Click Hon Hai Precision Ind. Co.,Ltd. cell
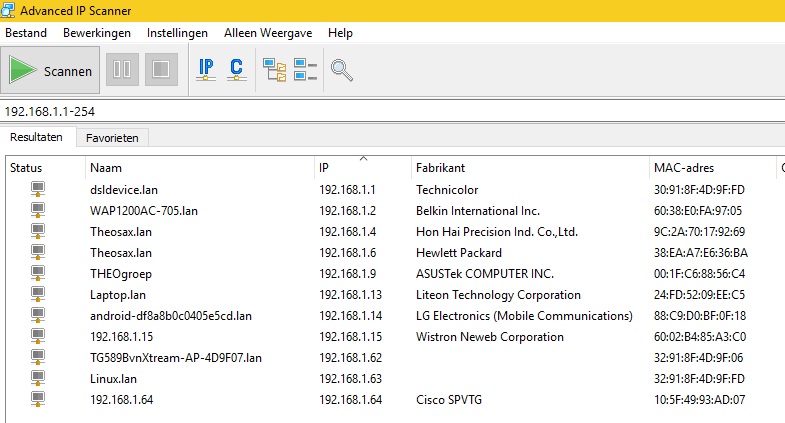The height and width of the screenshot is (423, 785). (497, 232)
